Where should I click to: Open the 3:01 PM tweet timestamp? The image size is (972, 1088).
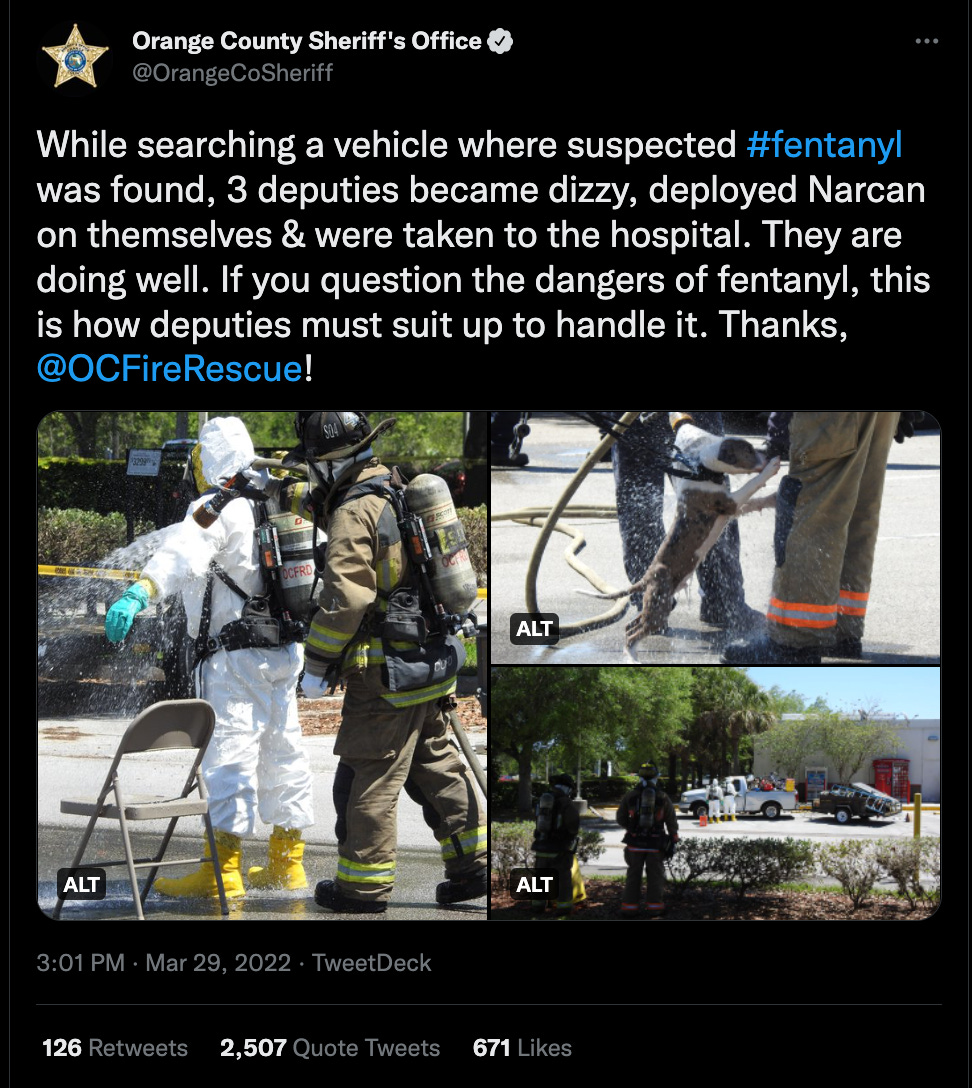coord(80,963)
